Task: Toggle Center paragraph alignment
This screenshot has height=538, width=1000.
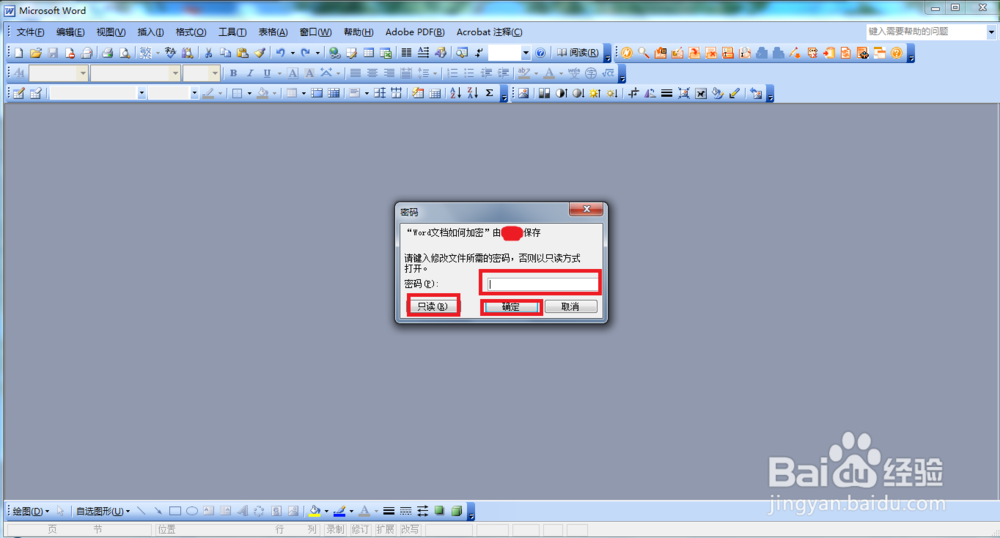Action: point(372,73)
